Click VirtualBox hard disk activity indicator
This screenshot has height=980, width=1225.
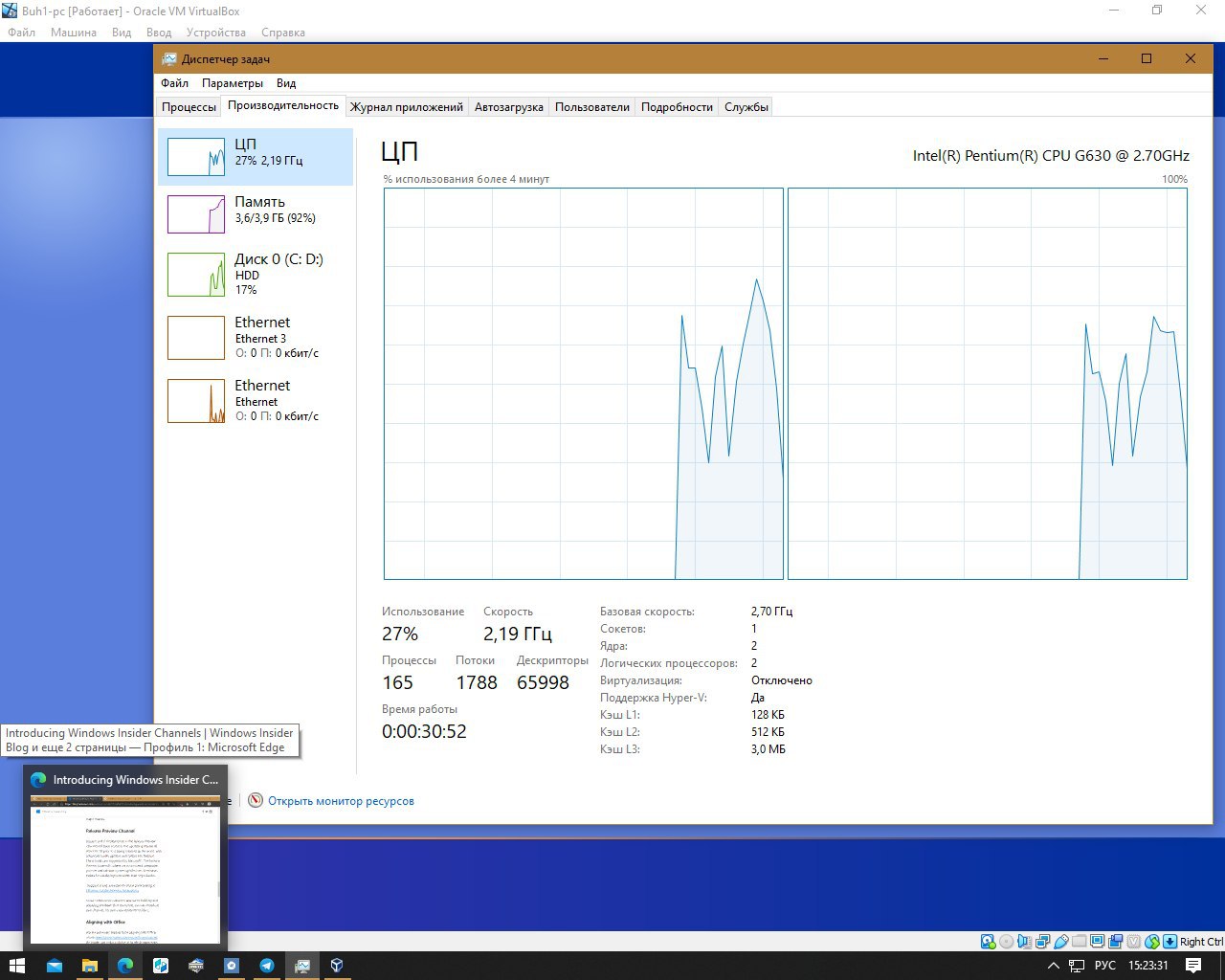tap(989, 942)
